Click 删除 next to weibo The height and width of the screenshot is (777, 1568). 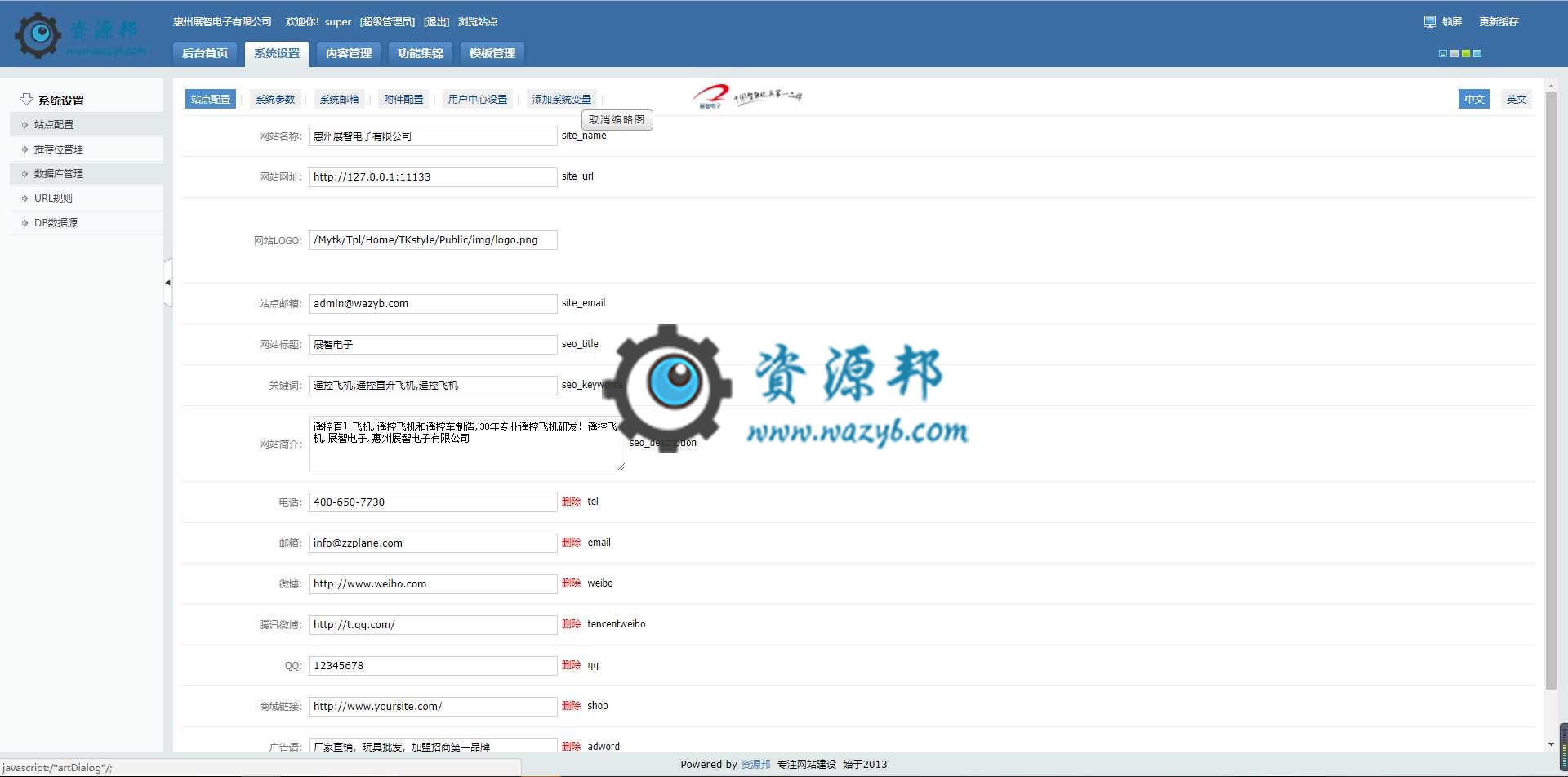[572, 583]
